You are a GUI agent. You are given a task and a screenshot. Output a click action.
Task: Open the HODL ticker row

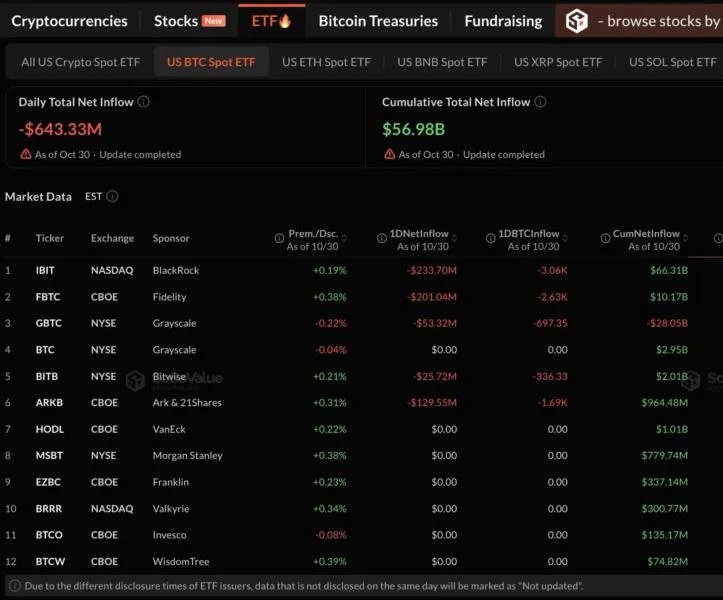point(49,429)
